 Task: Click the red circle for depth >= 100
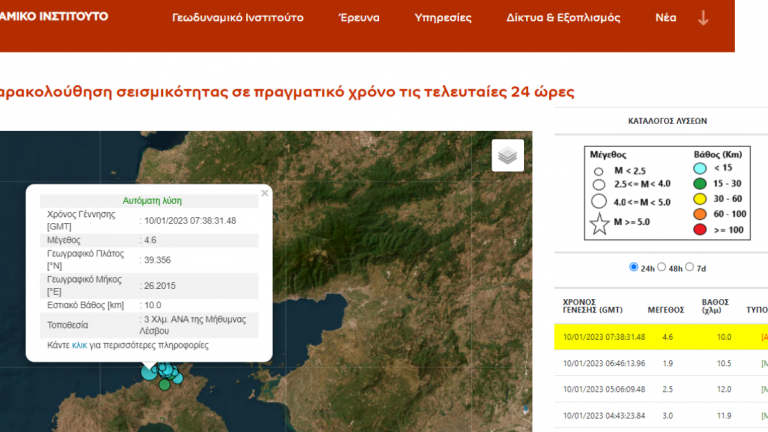coord(700,230)
